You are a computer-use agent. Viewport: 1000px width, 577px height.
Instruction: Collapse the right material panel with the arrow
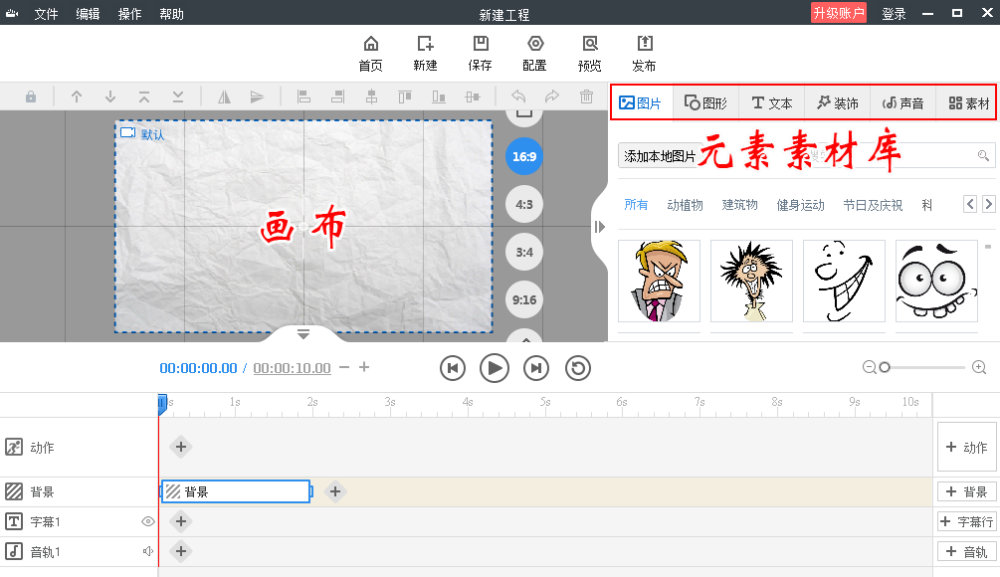600,227
